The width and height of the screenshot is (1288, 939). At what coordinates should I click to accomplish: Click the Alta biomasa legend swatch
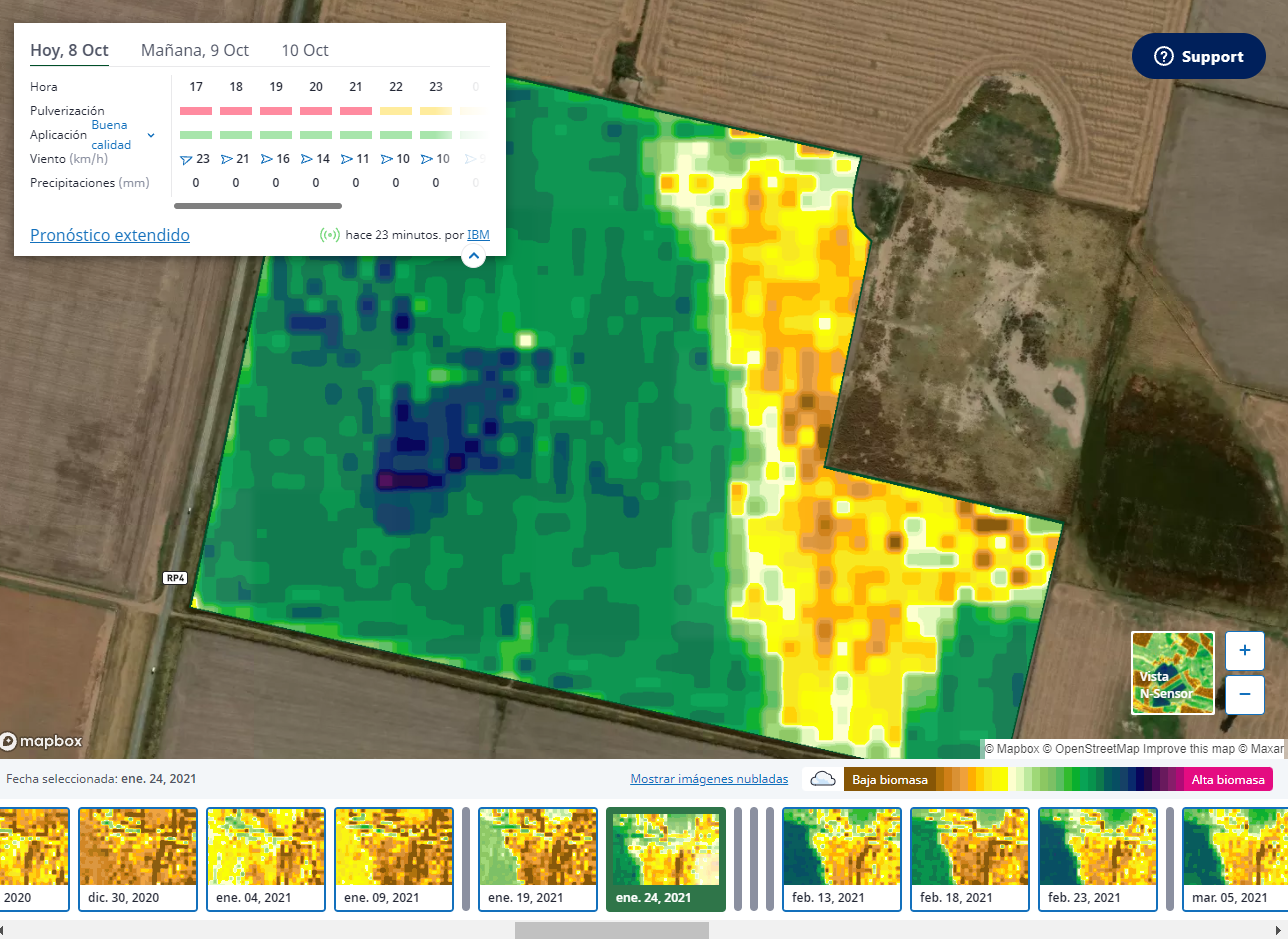click(1227, 779)
